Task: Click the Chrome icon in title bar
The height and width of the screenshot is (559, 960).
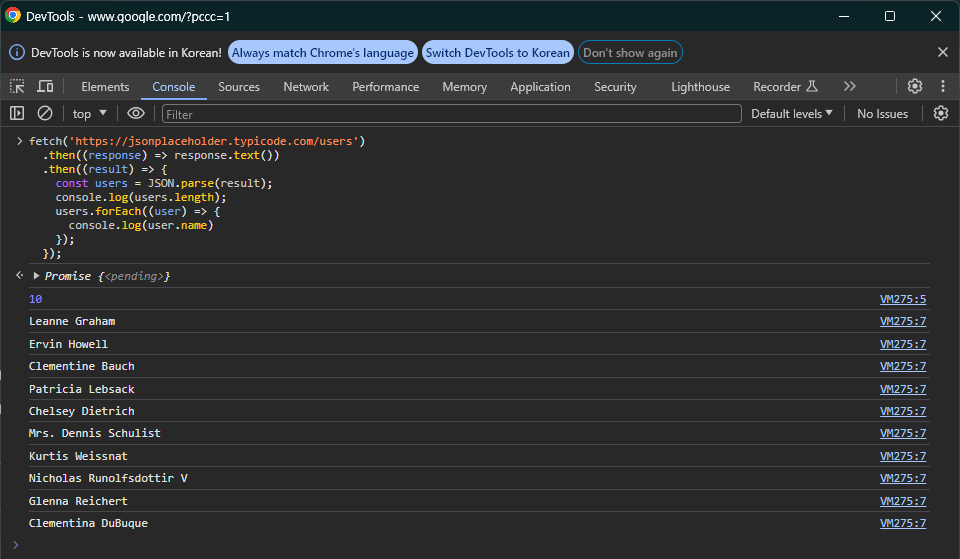Action: [x=13, y=16]
